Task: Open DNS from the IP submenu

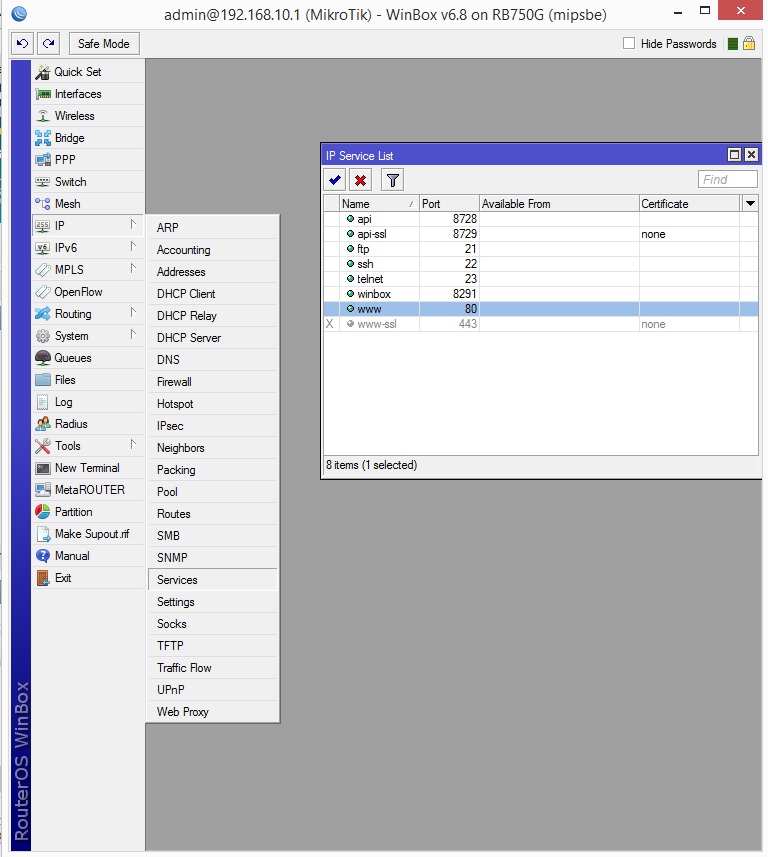Action: point(213,360)
